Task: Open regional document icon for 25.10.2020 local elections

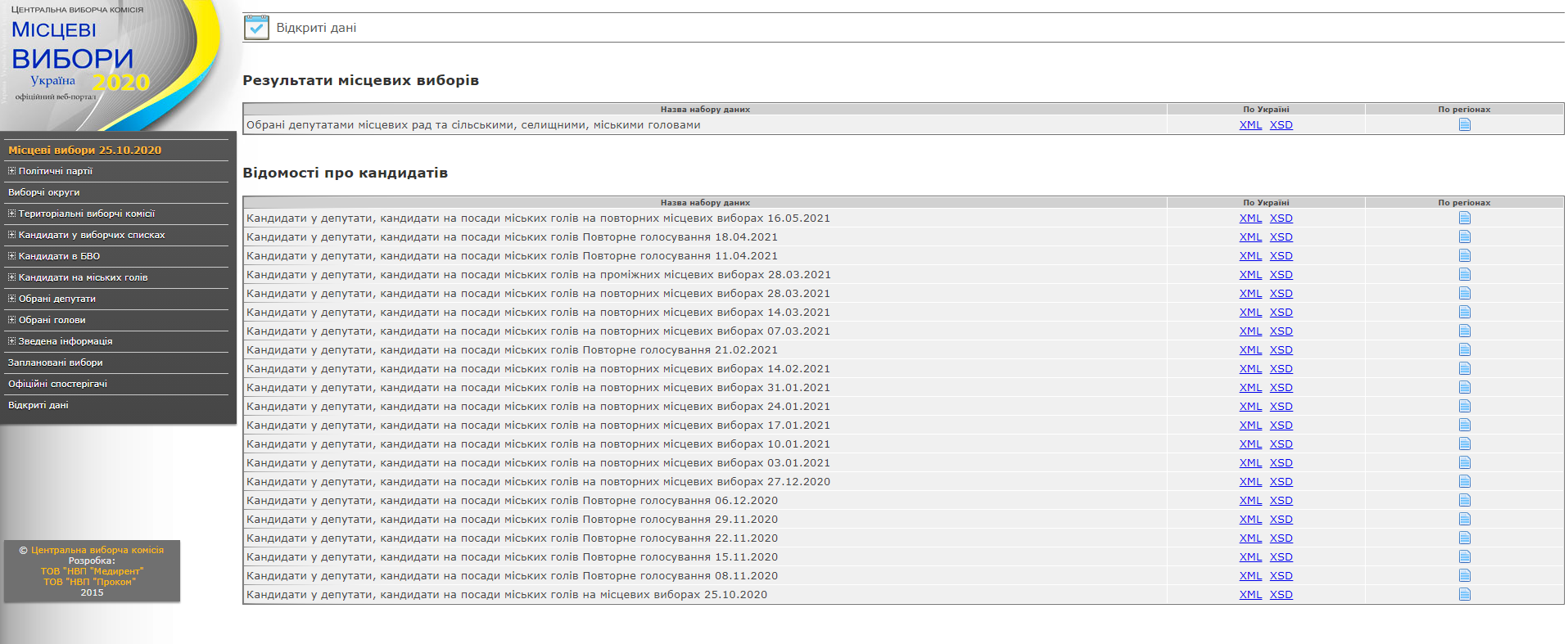Action: pyautogui.click(x=1464, y=595)
